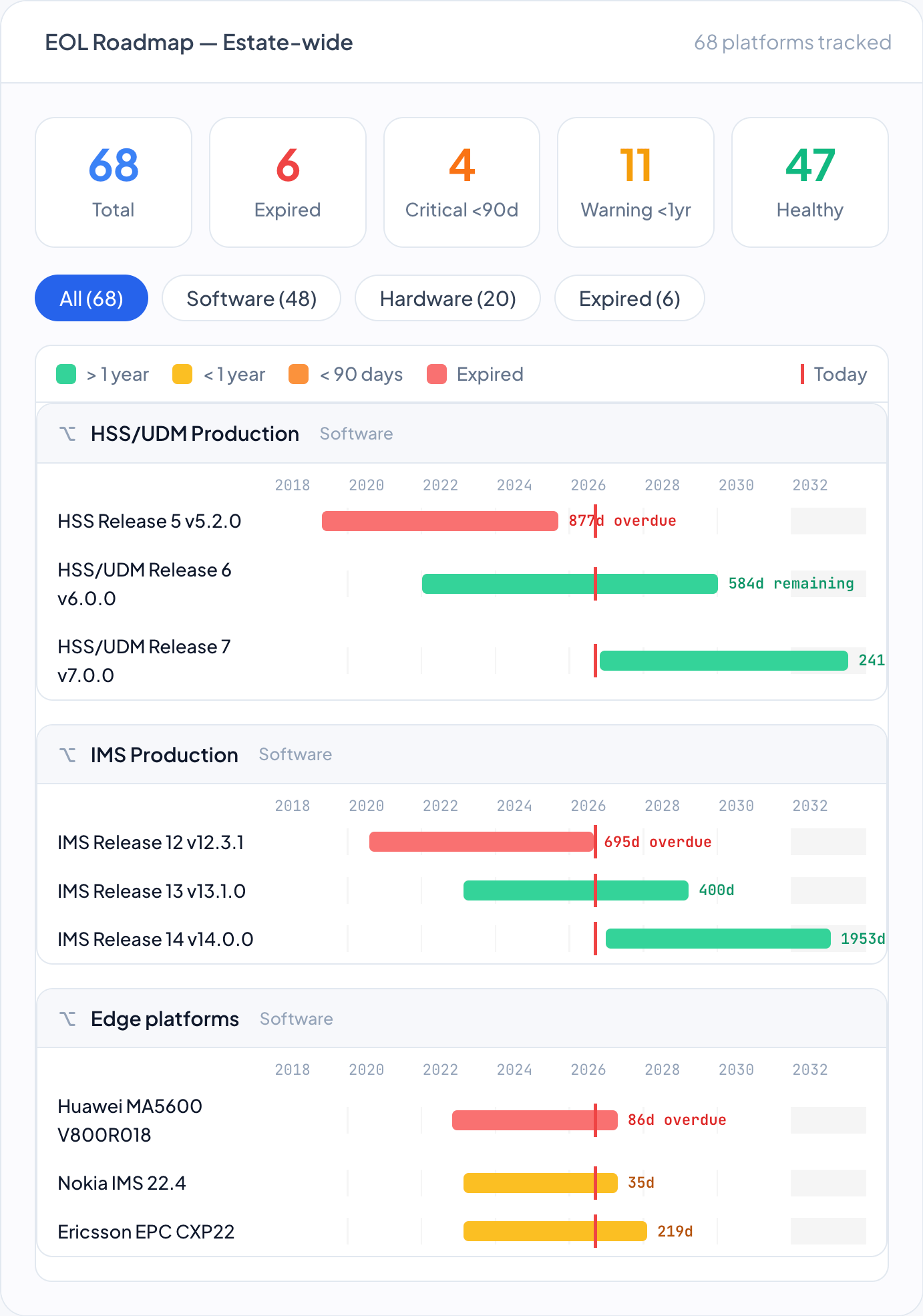This screenshot has height=1316, width=923.
Task: Select the HSS/UDM Release 6 green timeline bar
Action: [x=570, y=584]
